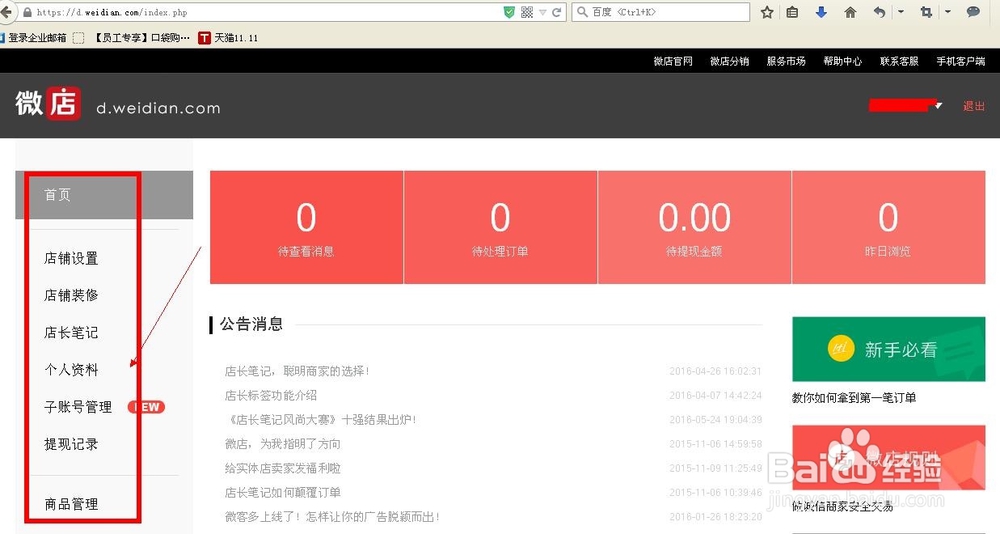The width and height of the screenshot is (1000, 534).
Task: Click timestamp 2015-11-06 14:59:58
Action: tap(716, 443)
